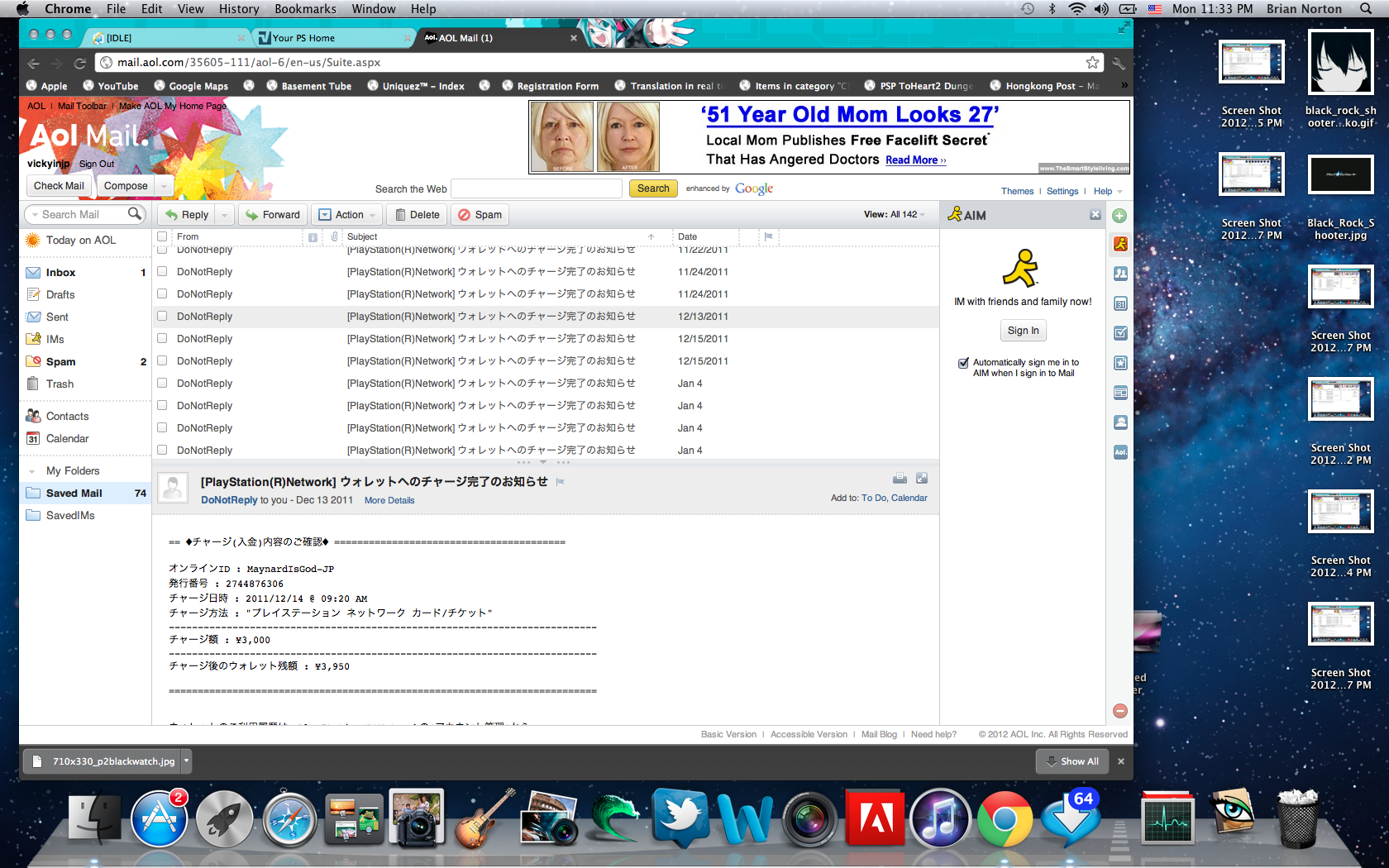The width and height of the screenshot is (1389, 868).
Task: Click the Check Mail button
Action: (59, 186)
